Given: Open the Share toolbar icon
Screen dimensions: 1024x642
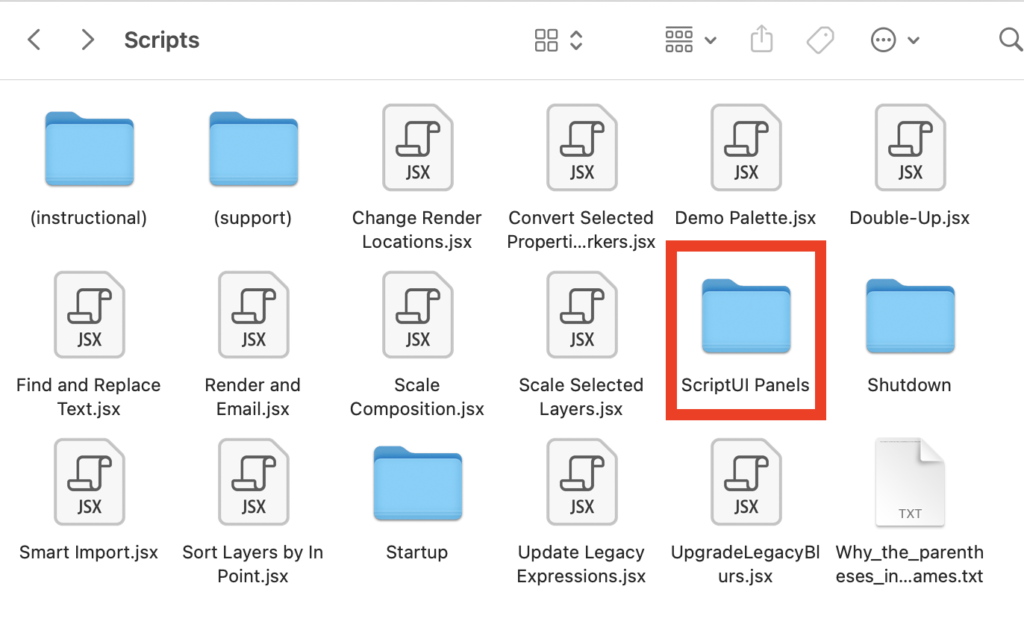Looking at the screenshot, I should coord(761,40).
